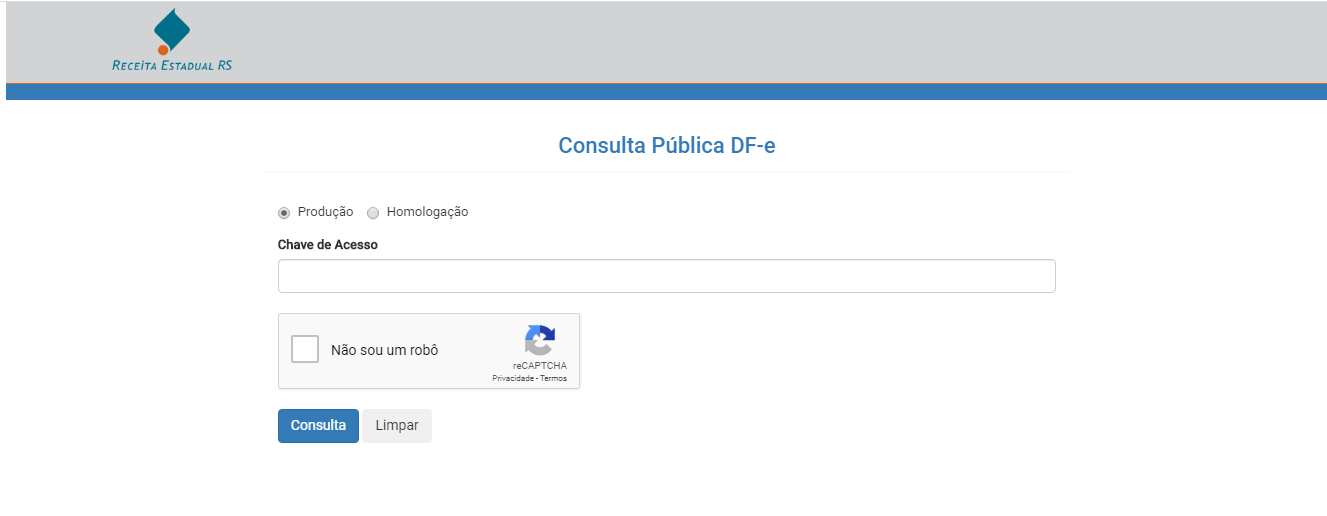This screenshot has height=516, width=1327.
Task: Click the "Homologação" option label text
Action: 427,212
